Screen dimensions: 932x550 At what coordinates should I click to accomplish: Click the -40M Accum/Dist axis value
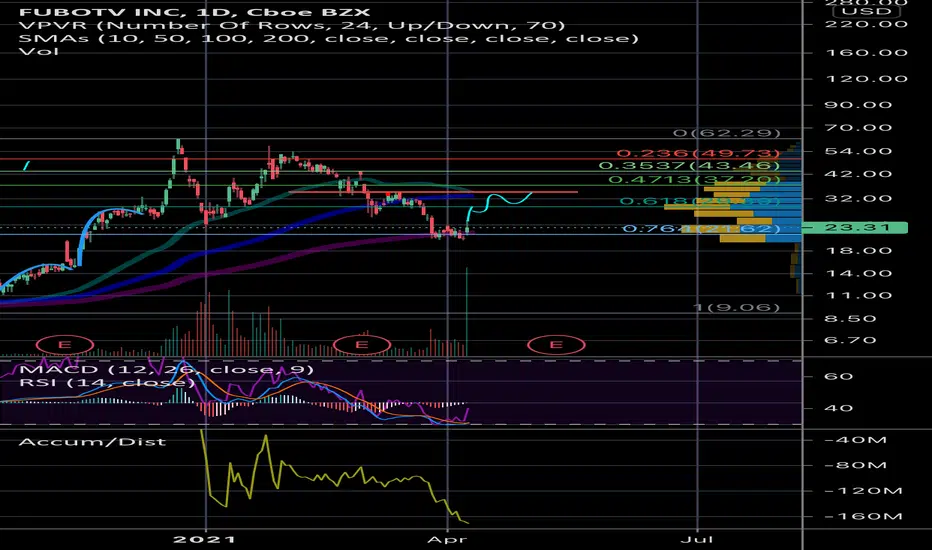855,440
